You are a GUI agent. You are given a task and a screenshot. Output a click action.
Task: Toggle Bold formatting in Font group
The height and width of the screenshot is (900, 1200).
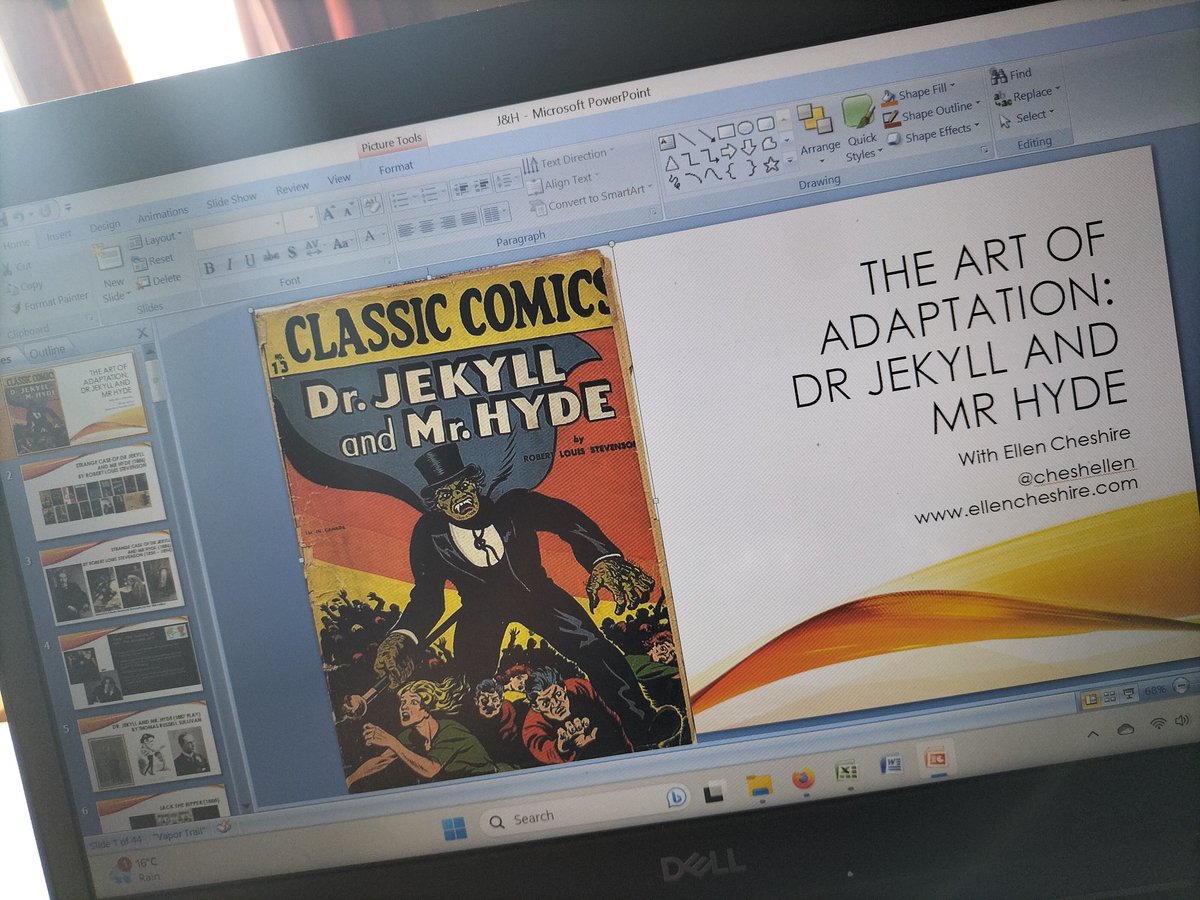click(209, 268)
